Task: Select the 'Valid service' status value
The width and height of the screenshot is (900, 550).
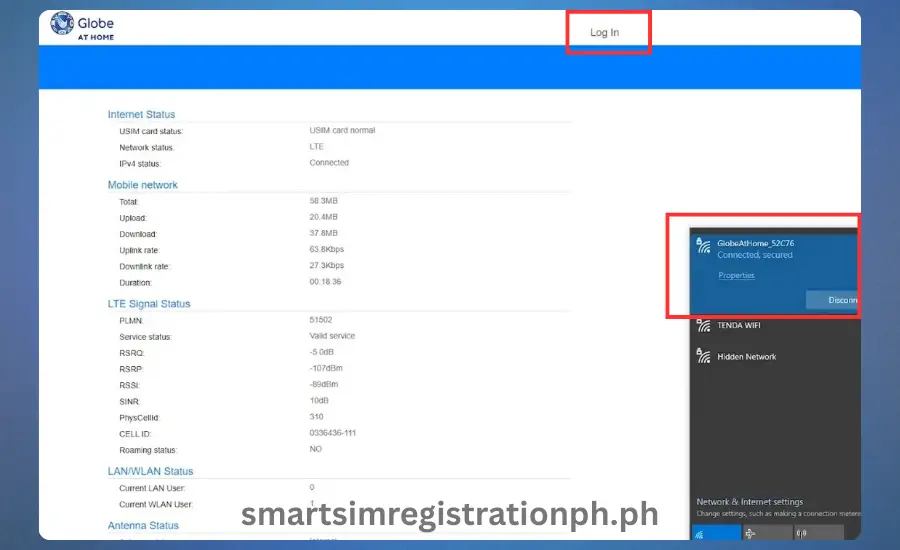Action: [332, 336]
